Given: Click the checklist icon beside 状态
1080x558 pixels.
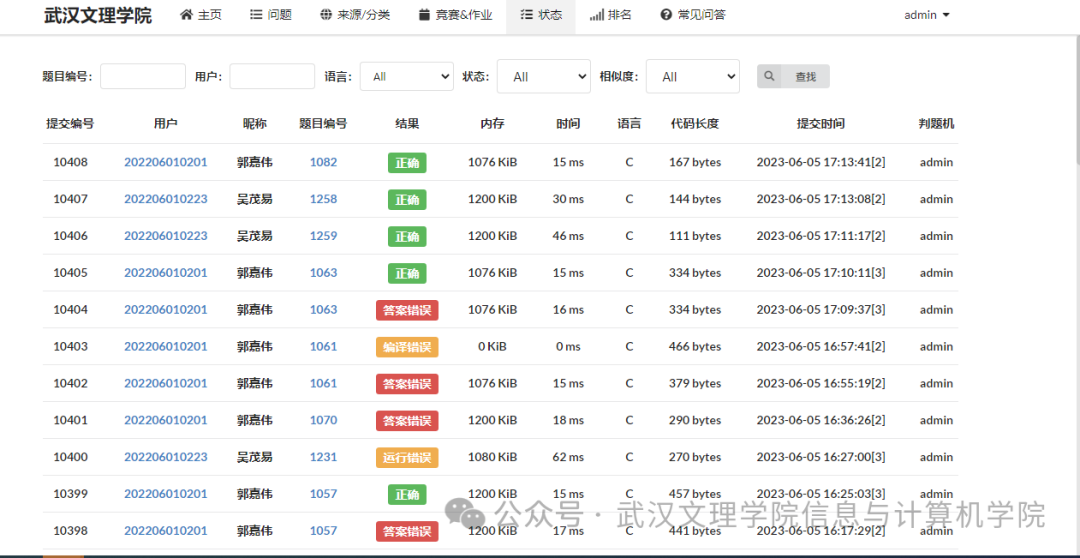Looking at the screenshot, I should 526,16.
